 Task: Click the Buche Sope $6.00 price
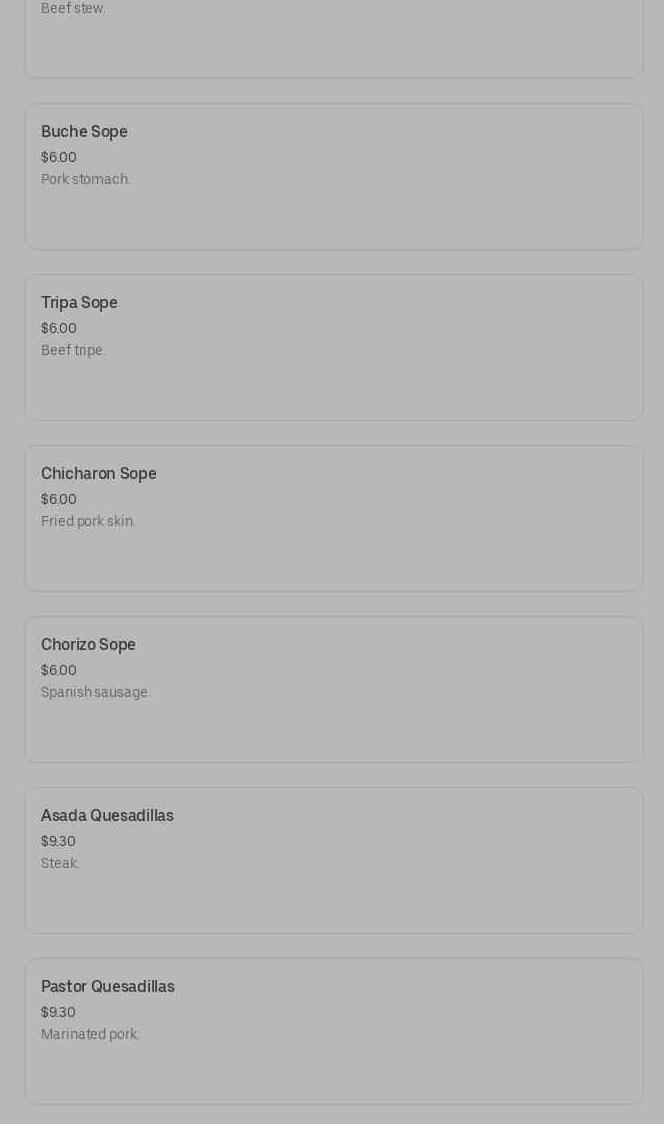(x=59, y=157)
